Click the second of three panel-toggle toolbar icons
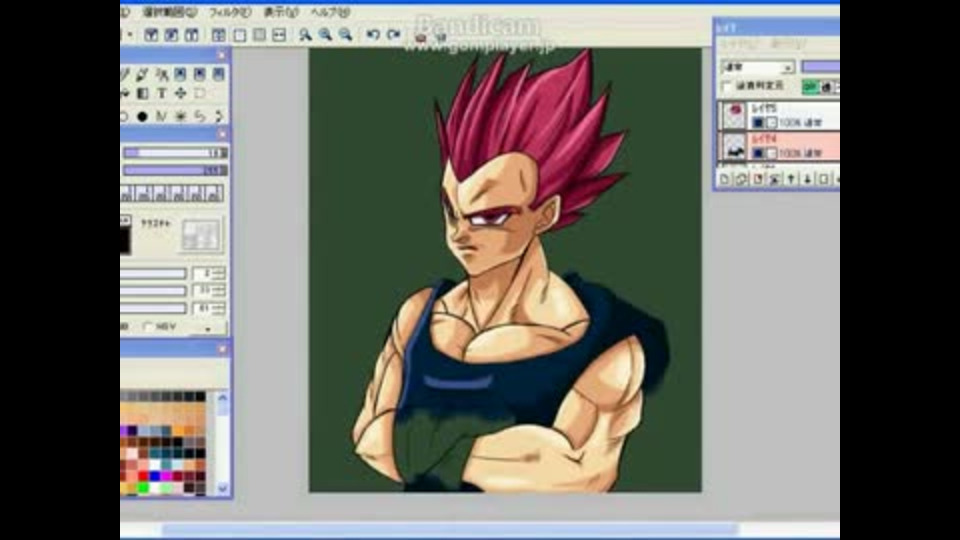 tap(171, 35)
